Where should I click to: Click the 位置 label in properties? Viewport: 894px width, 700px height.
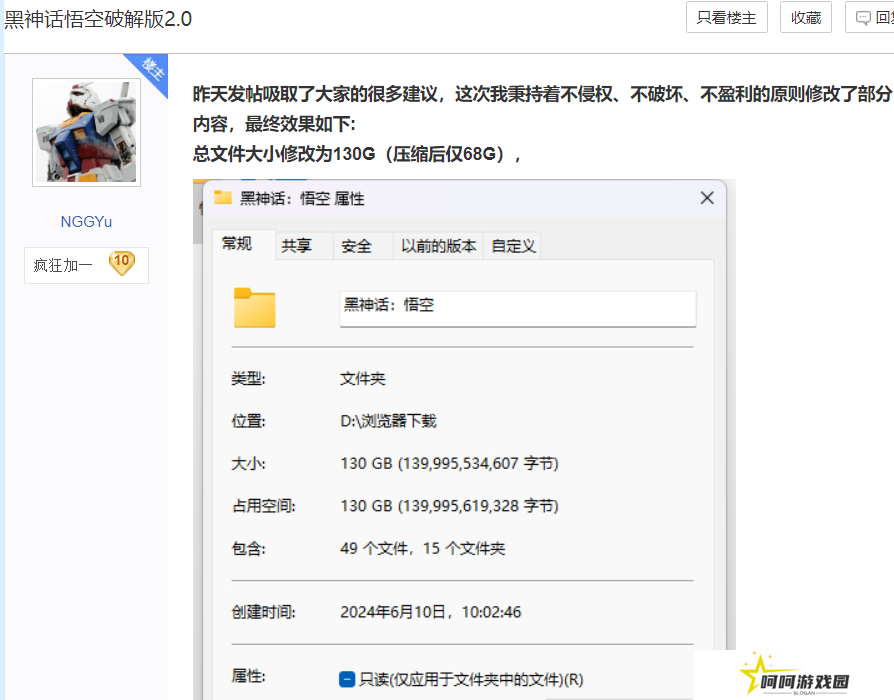point(249,421)
